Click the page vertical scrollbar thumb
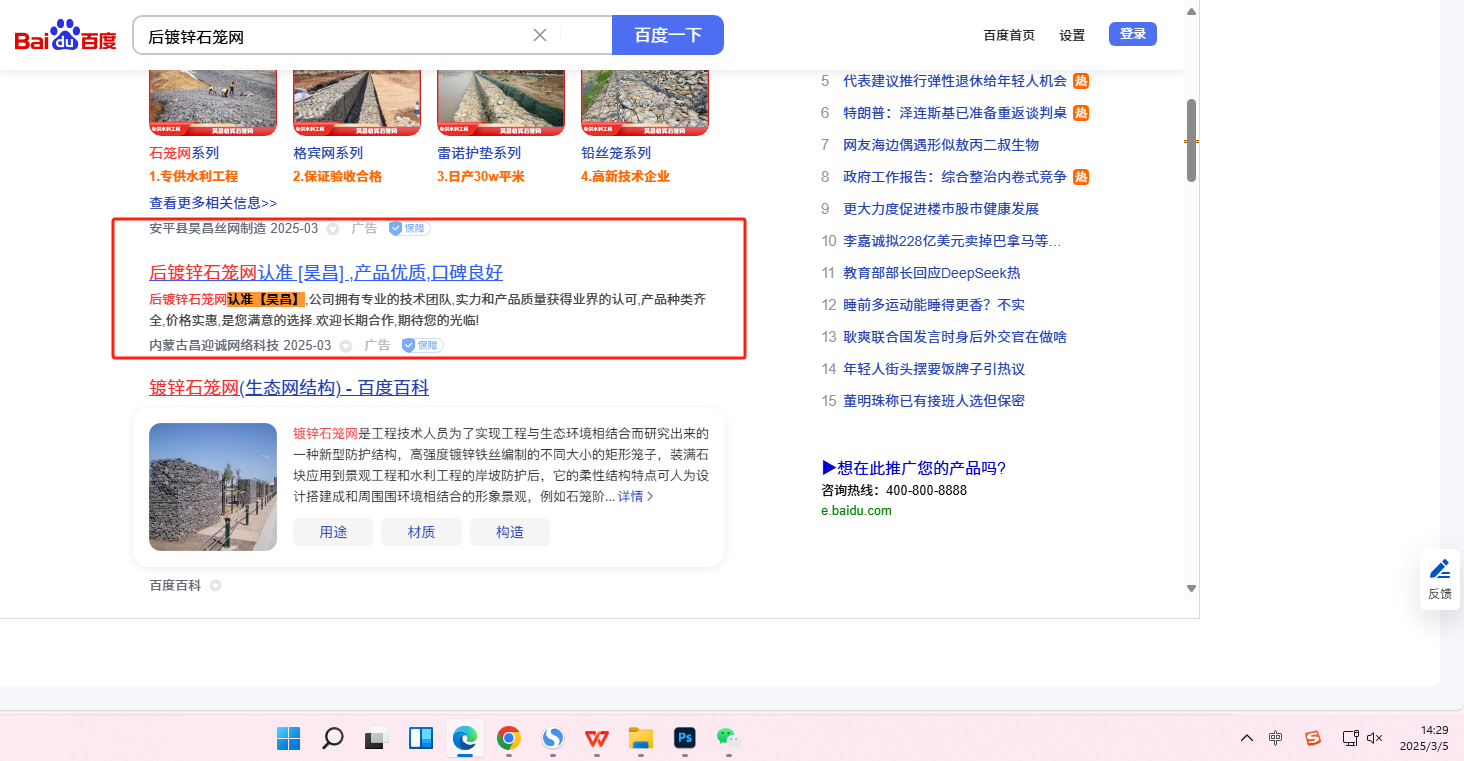The height and width of the screenshot is (761, 1464). 1191,140
